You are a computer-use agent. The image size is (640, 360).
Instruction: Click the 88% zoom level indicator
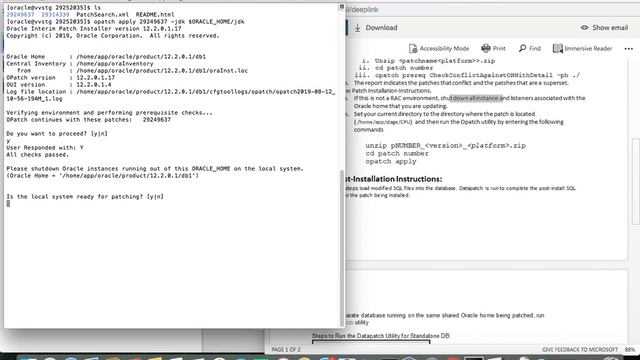click(x=630, y=350)
